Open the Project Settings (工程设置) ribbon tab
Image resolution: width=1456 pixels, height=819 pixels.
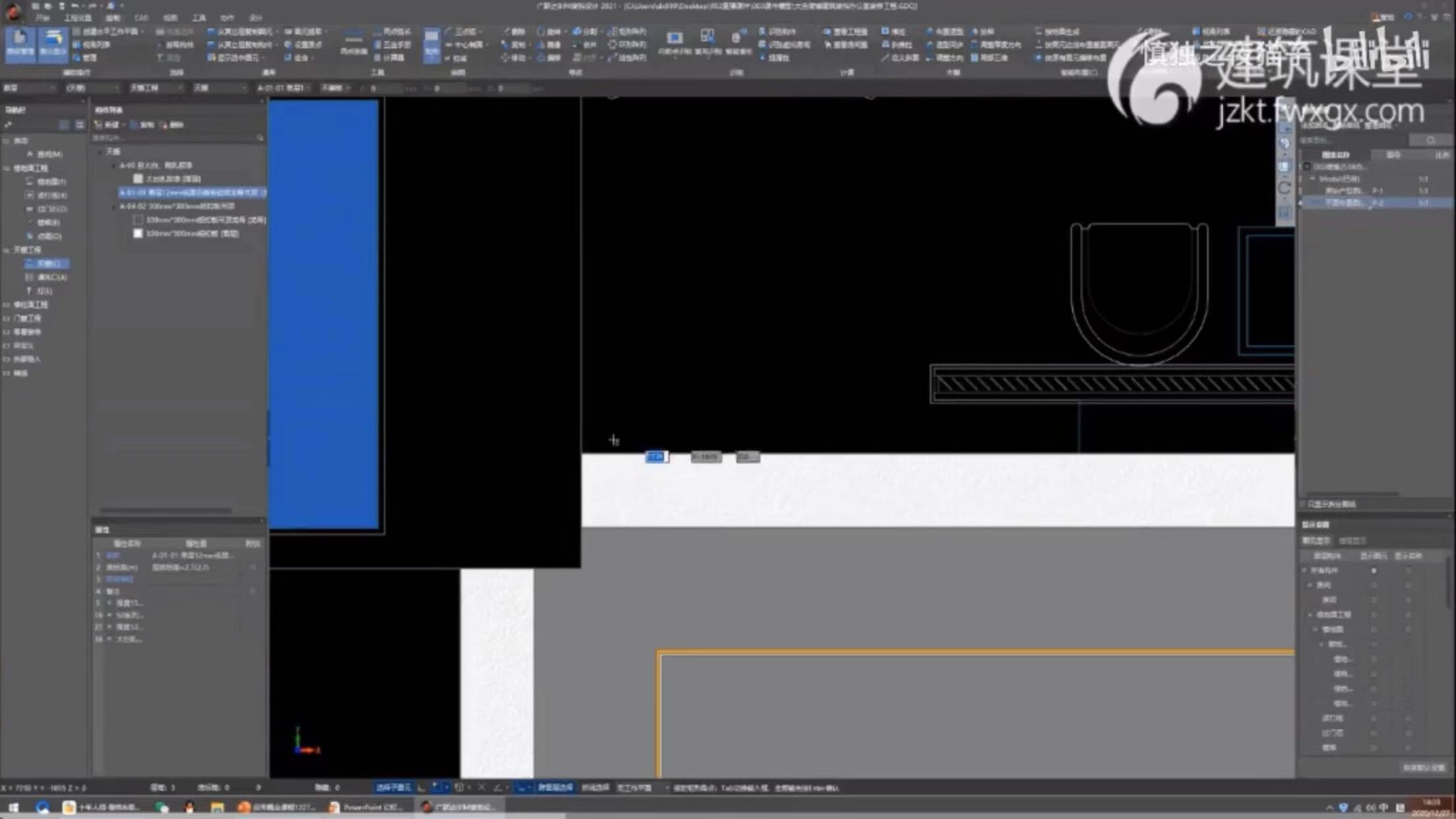point(78,18)
